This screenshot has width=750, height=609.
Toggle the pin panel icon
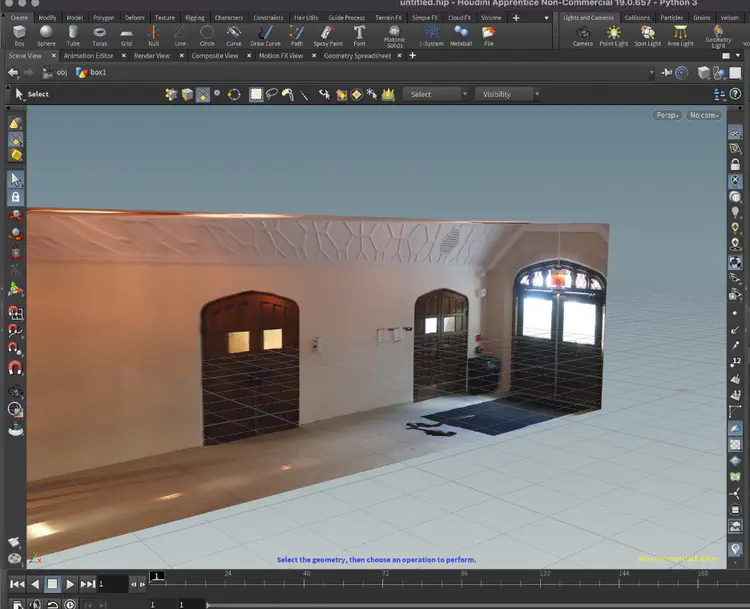(666, 73)
